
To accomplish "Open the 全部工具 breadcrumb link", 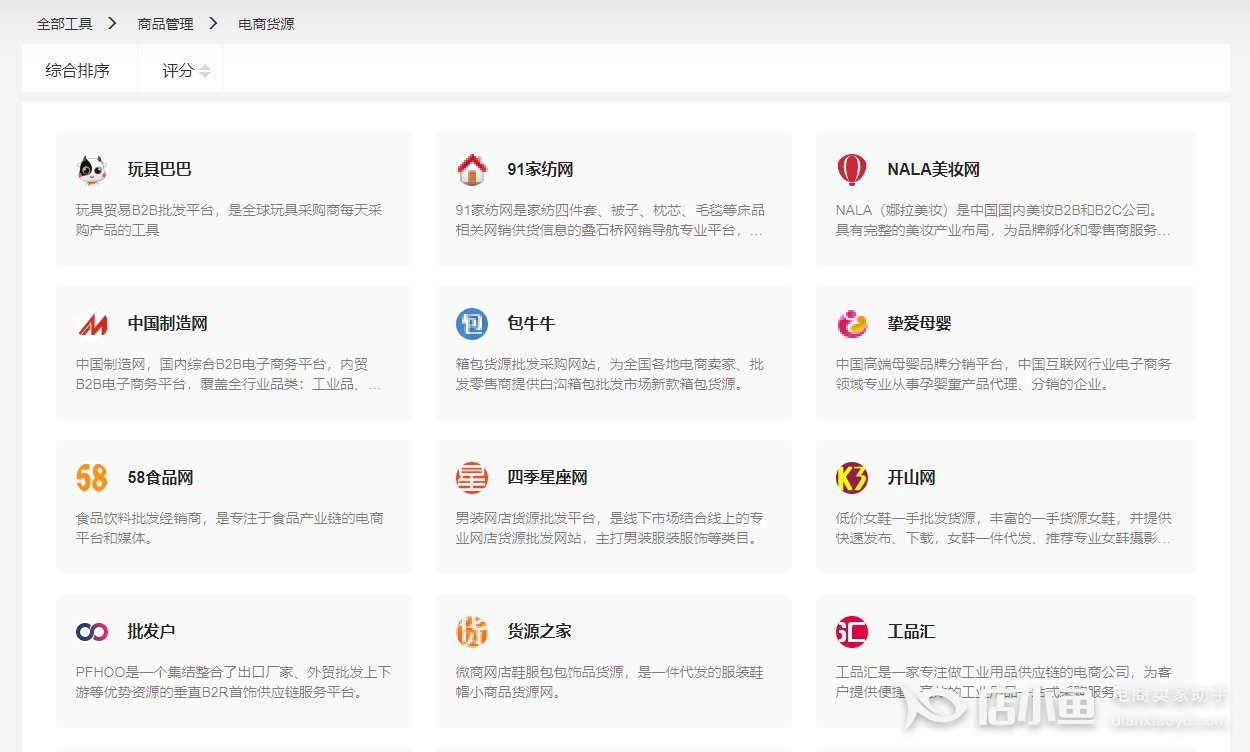I will point(64,23).
